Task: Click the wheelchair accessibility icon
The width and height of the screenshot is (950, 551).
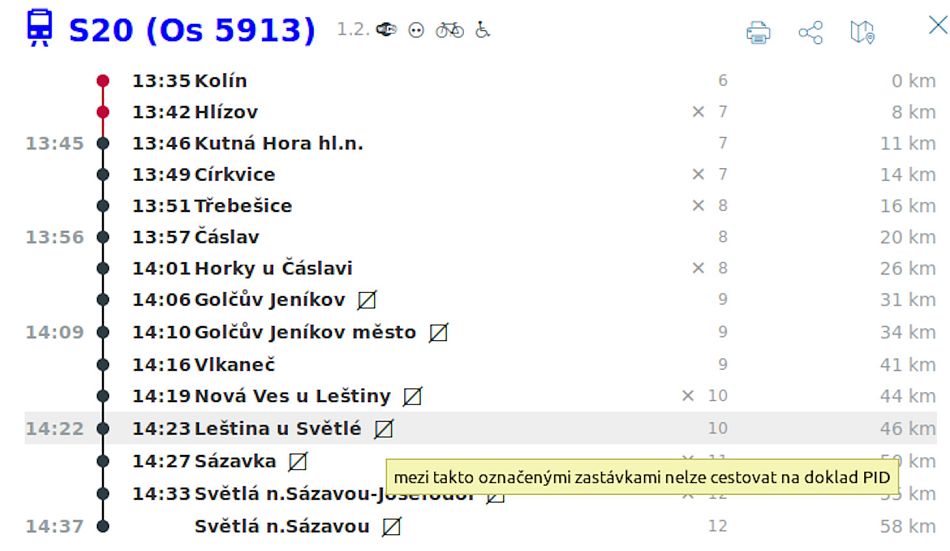Action: point(483,30)
